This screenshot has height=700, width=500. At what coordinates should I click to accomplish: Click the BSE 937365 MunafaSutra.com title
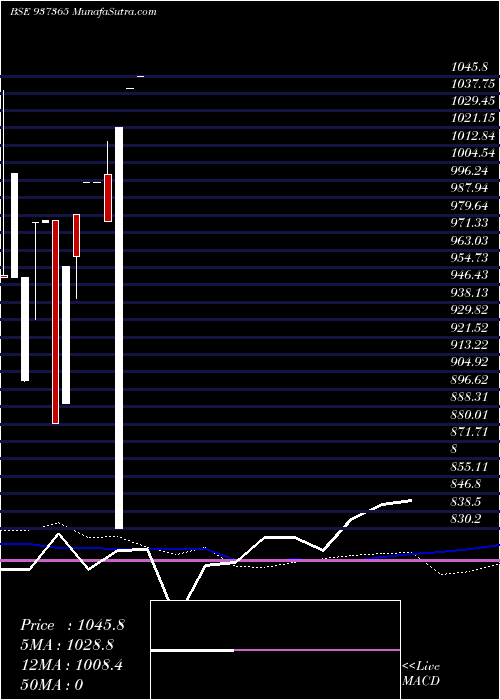pyautogui.click(x=83, y=12)
